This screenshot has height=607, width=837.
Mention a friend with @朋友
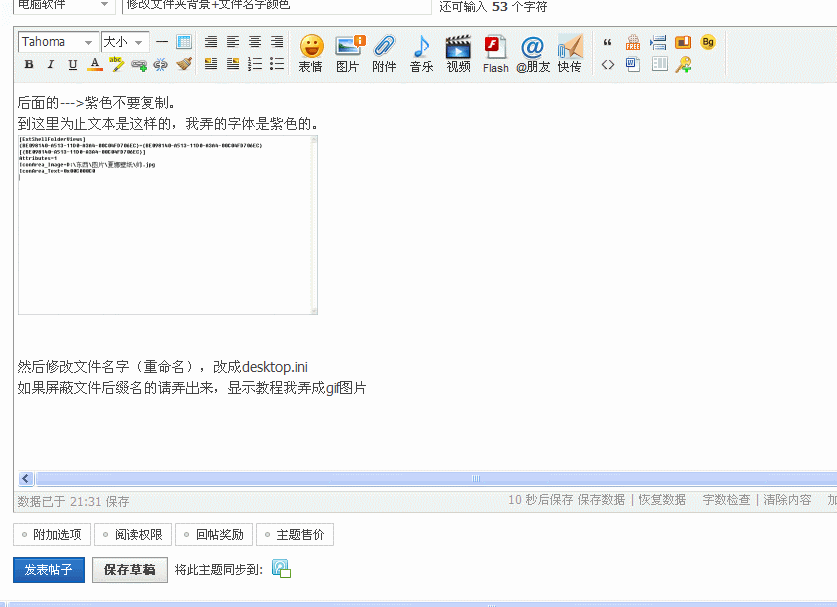coord(533,53)
